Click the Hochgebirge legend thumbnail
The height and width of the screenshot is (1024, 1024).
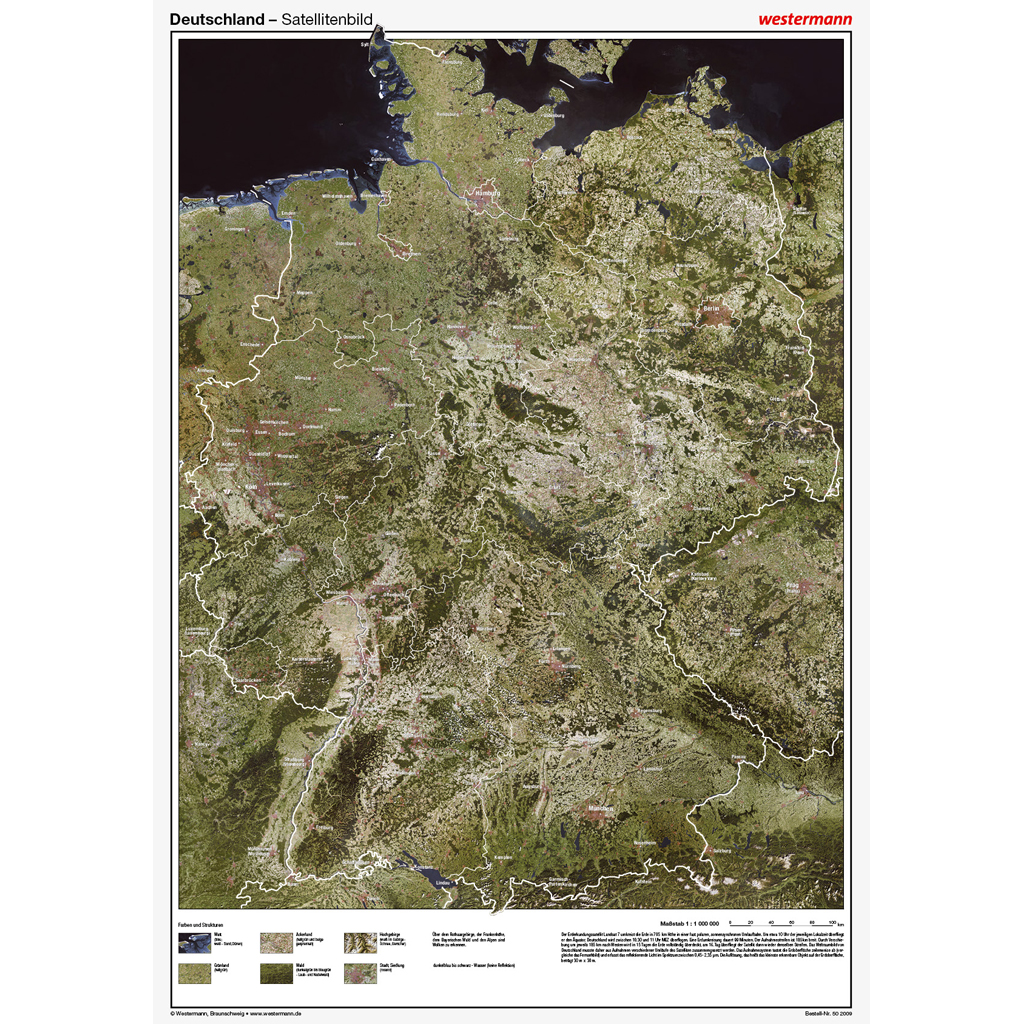point(358,942)
